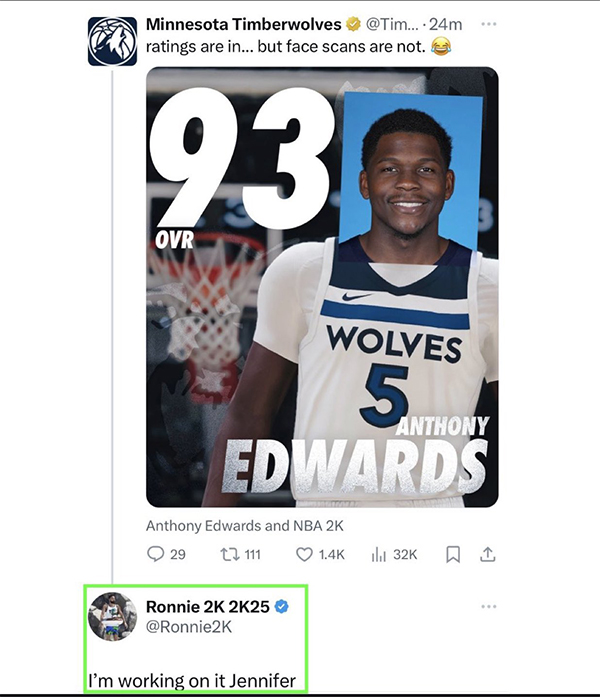Image resolution: width=600 pixels, height=697 pixels.
Task: Open the Minnesota Timberwolves profile avatar
Action: 112,41
